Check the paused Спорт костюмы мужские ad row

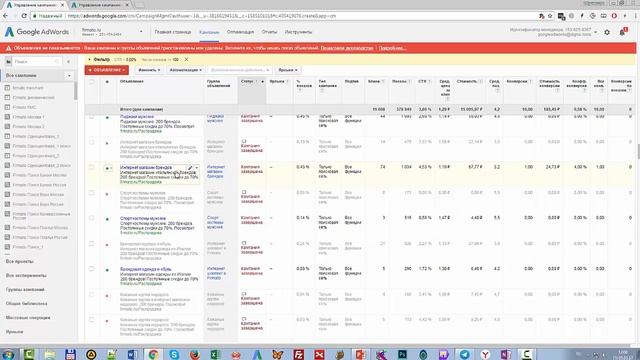(x=91, y=193)
